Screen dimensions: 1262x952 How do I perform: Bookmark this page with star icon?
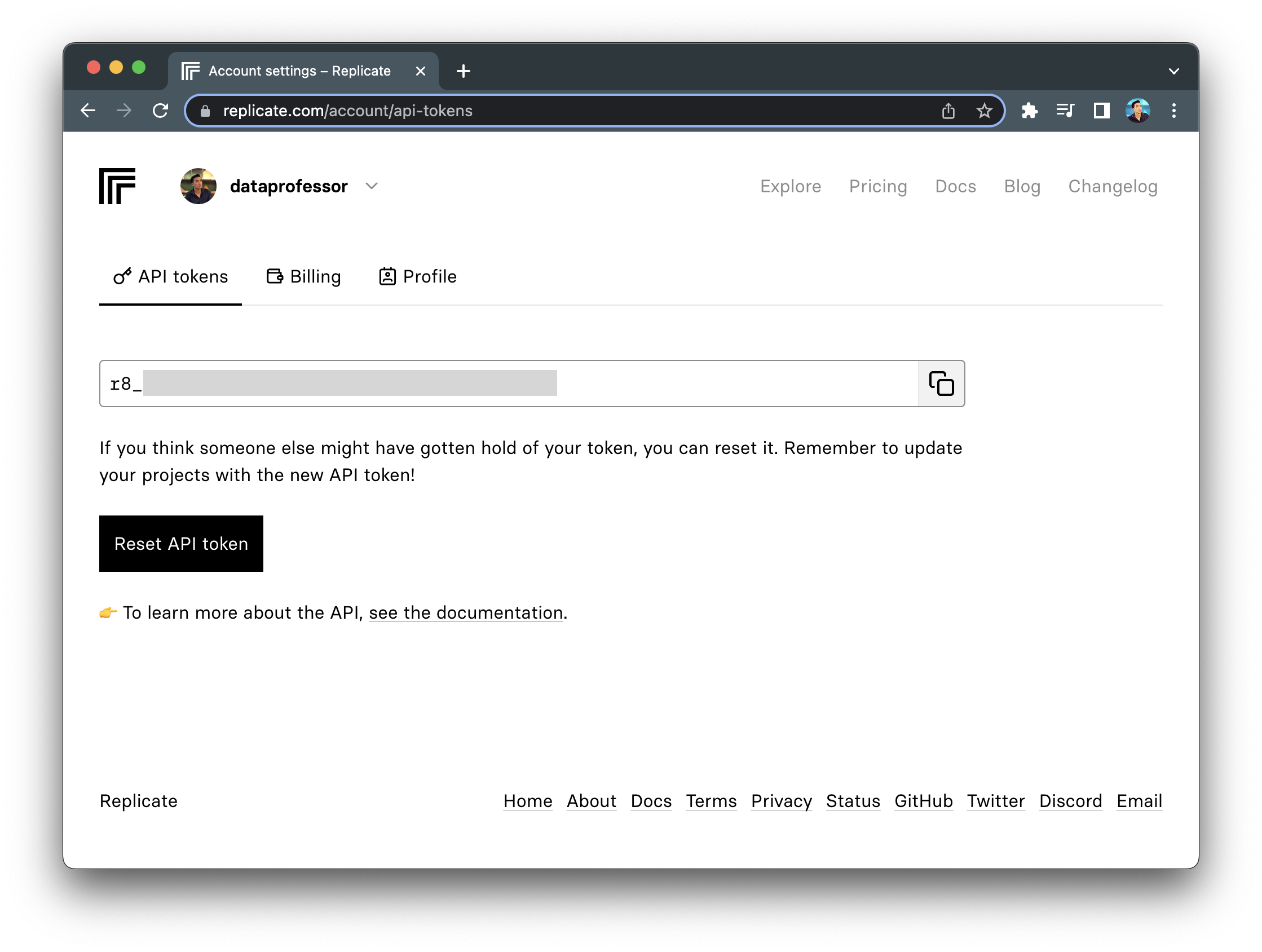984,111
